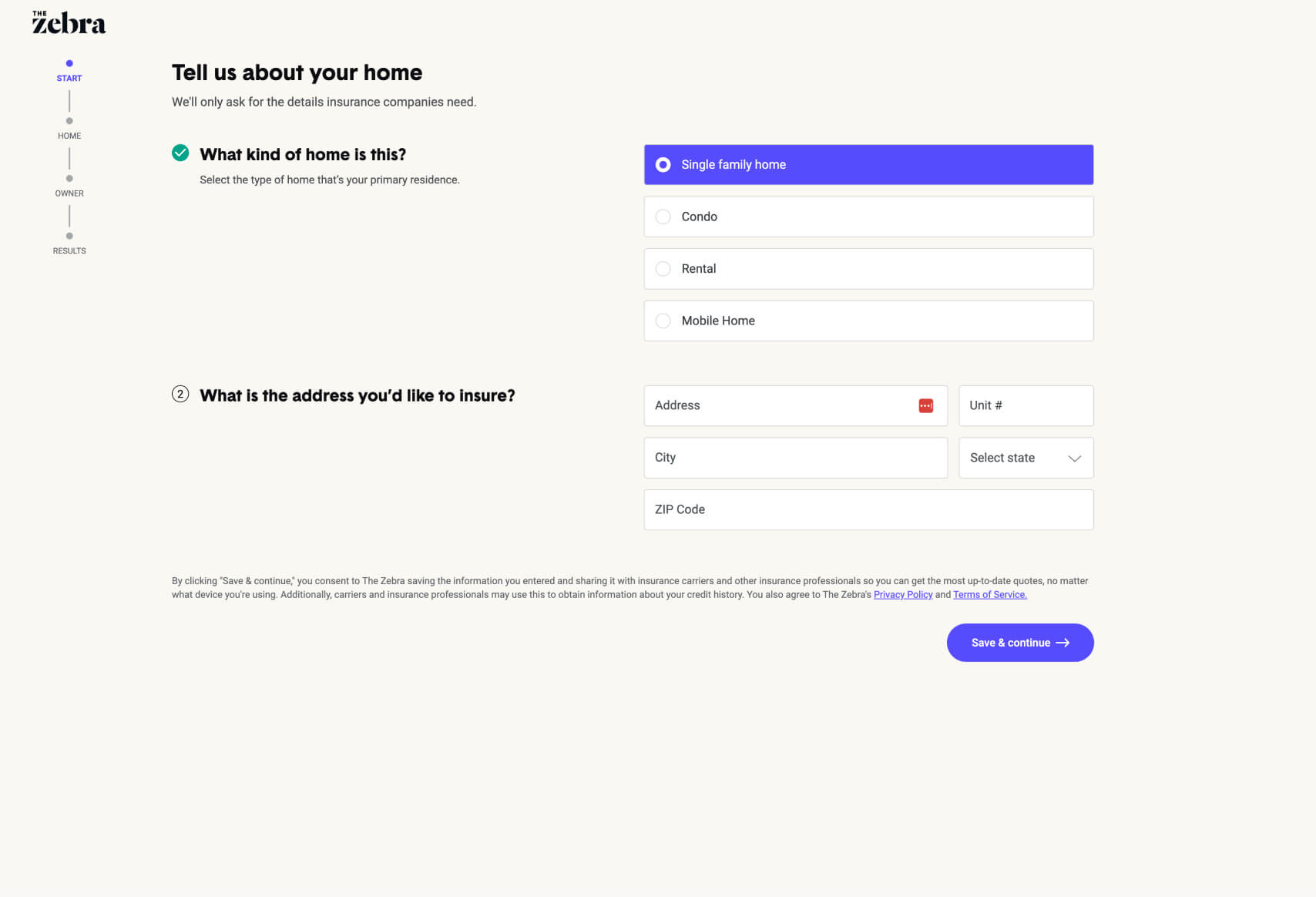The width and height of the screenshot is (1316, 897).
Task: Open the Select state dropdown
Action: [x=1026, y=458]
